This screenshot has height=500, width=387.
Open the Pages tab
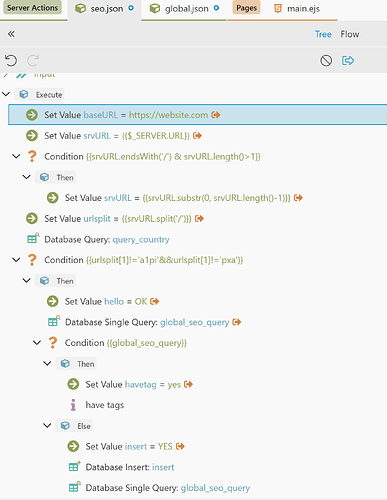click(x=247, y=8)
